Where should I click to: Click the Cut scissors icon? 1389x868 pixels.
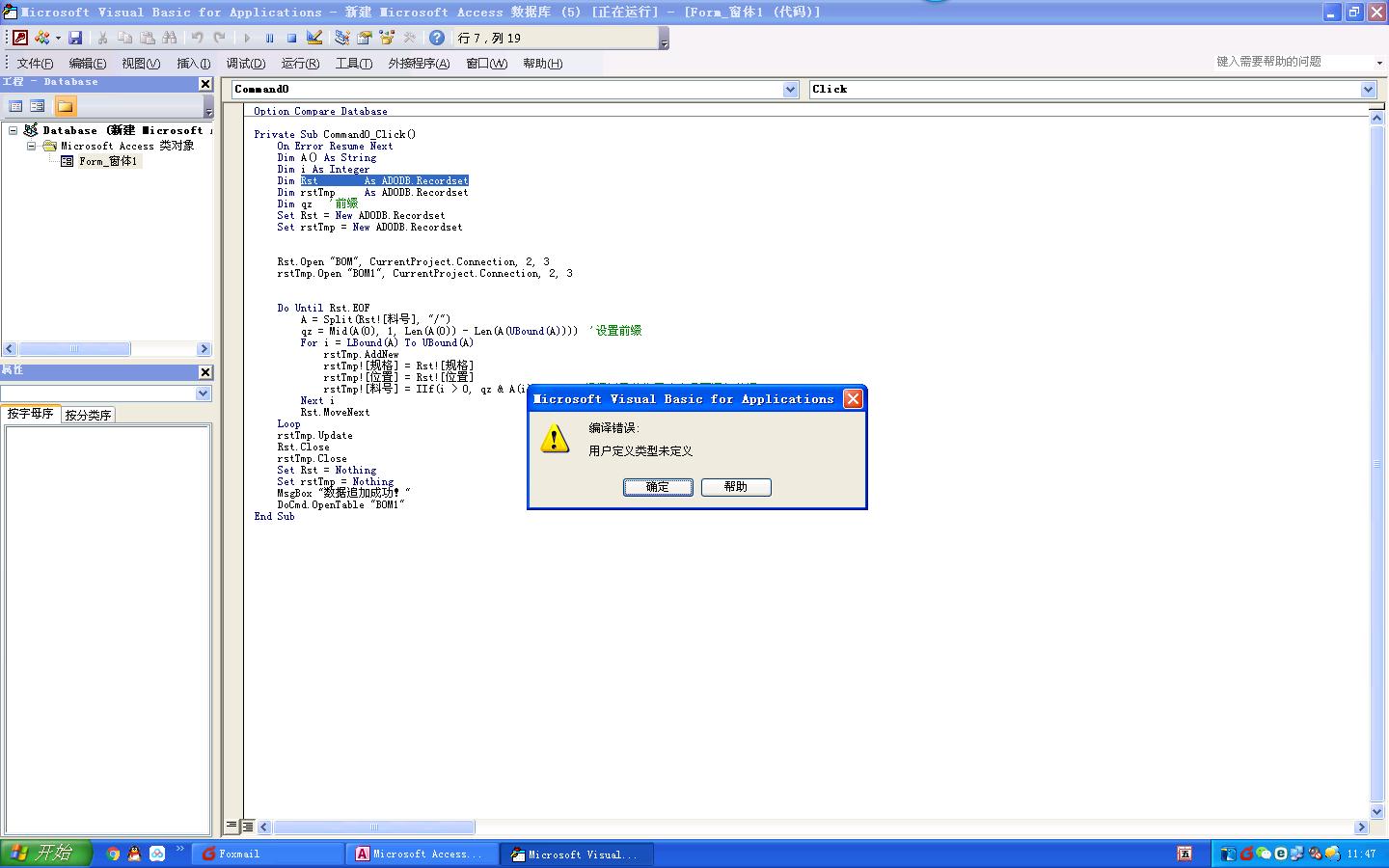(102, 38)
